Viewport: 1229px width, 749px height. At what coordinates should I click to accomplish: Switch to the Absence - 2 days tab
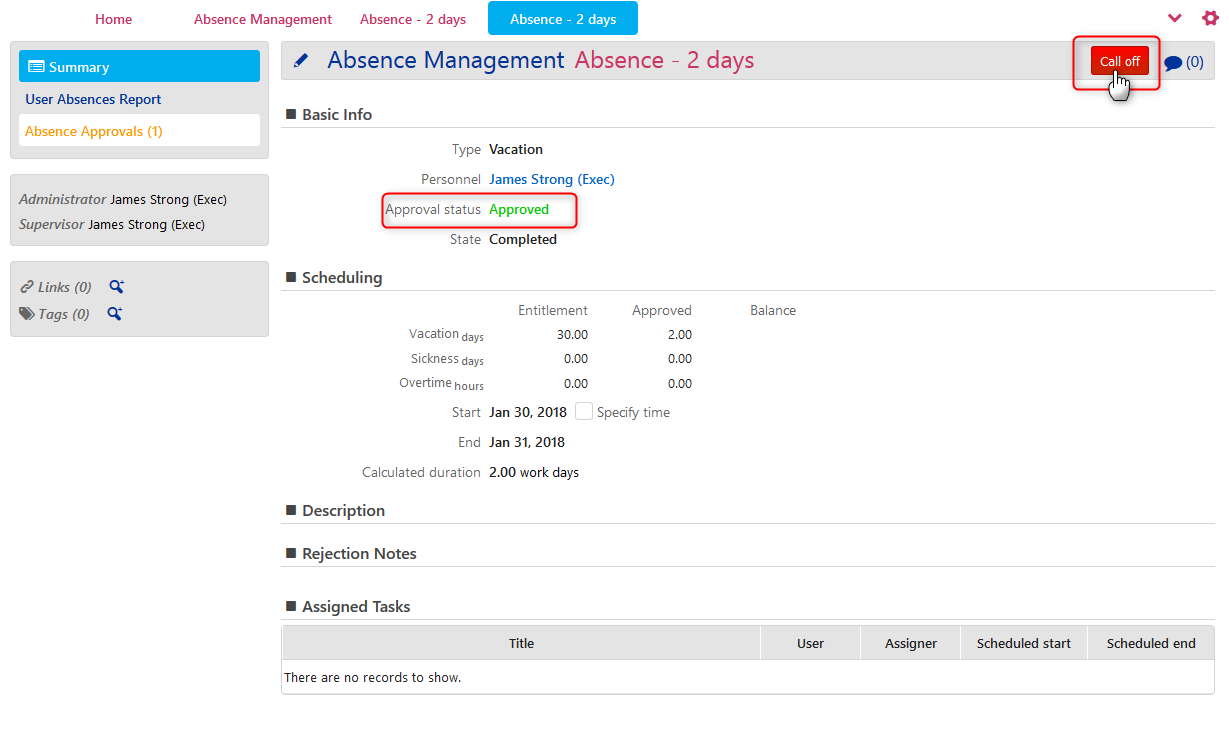coord(562,17)
